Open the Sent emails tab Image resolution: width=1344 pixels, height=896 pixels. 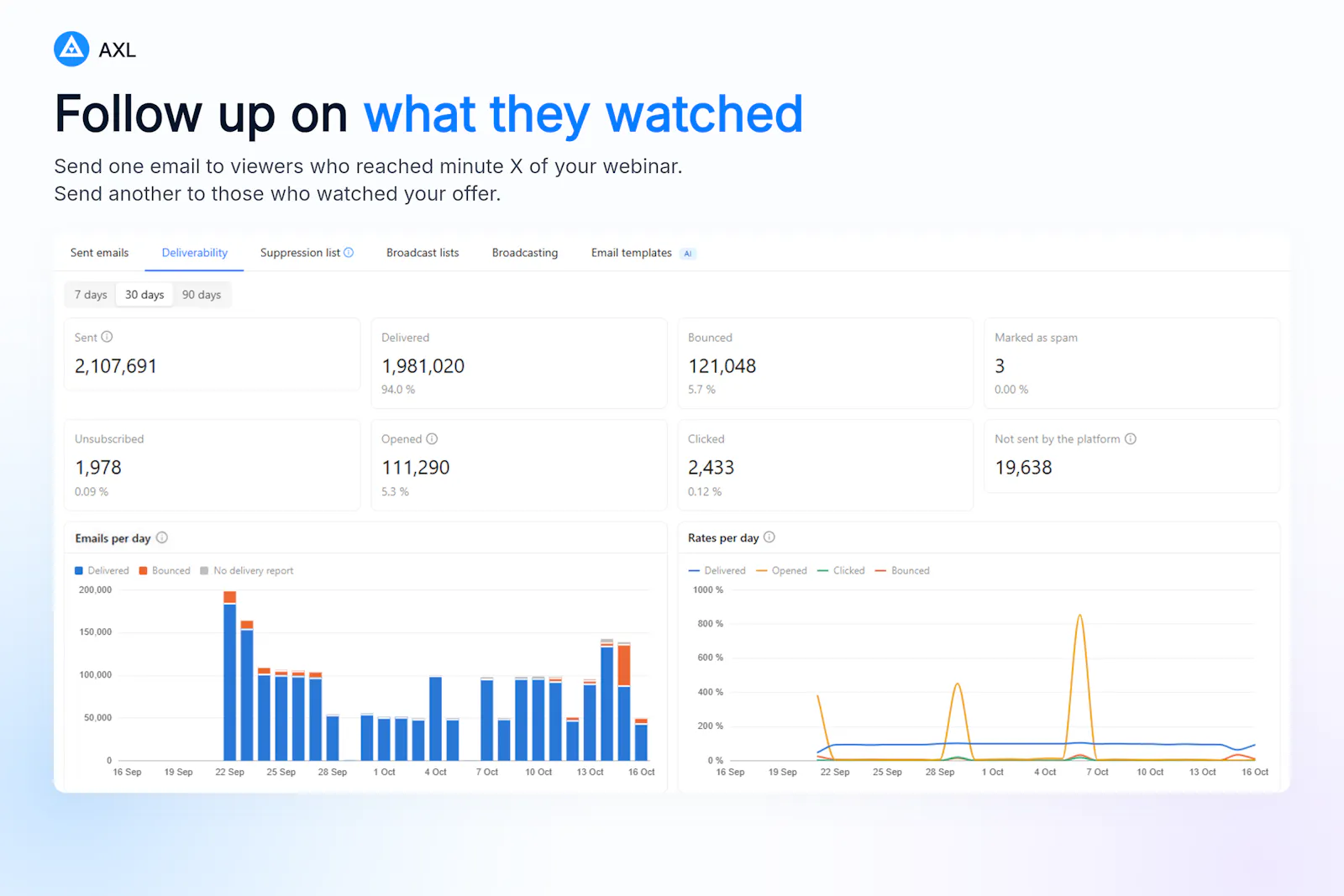click(x=100, y=253)
